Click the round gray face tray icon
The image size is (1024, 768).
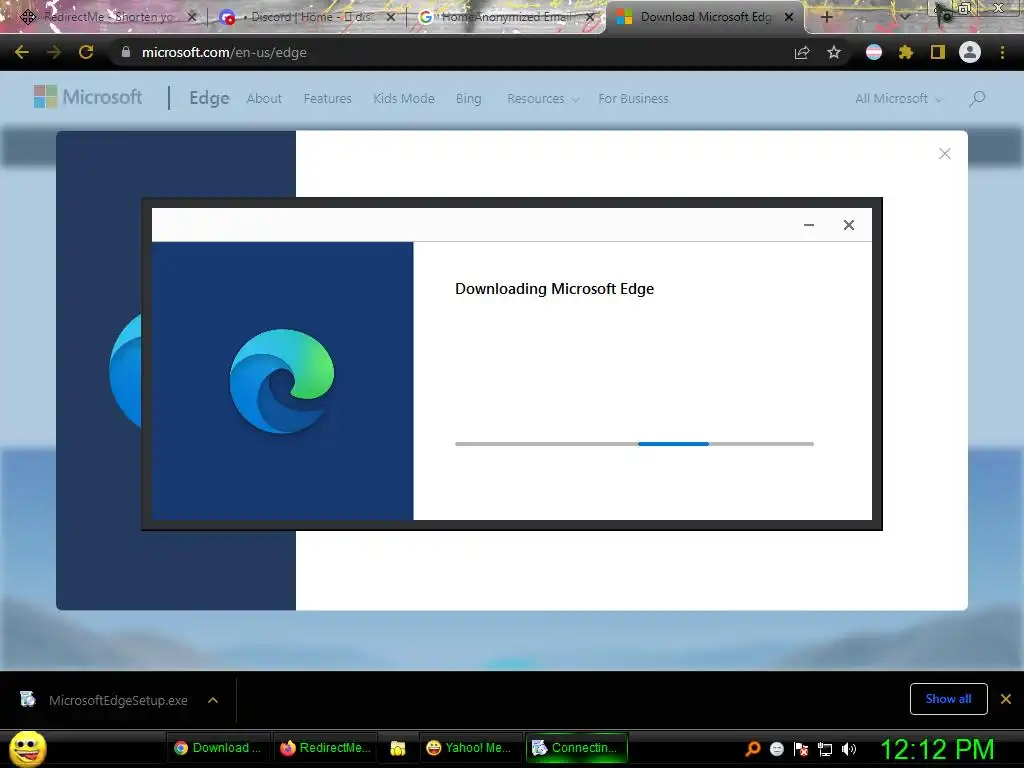[x=776, y=749]
